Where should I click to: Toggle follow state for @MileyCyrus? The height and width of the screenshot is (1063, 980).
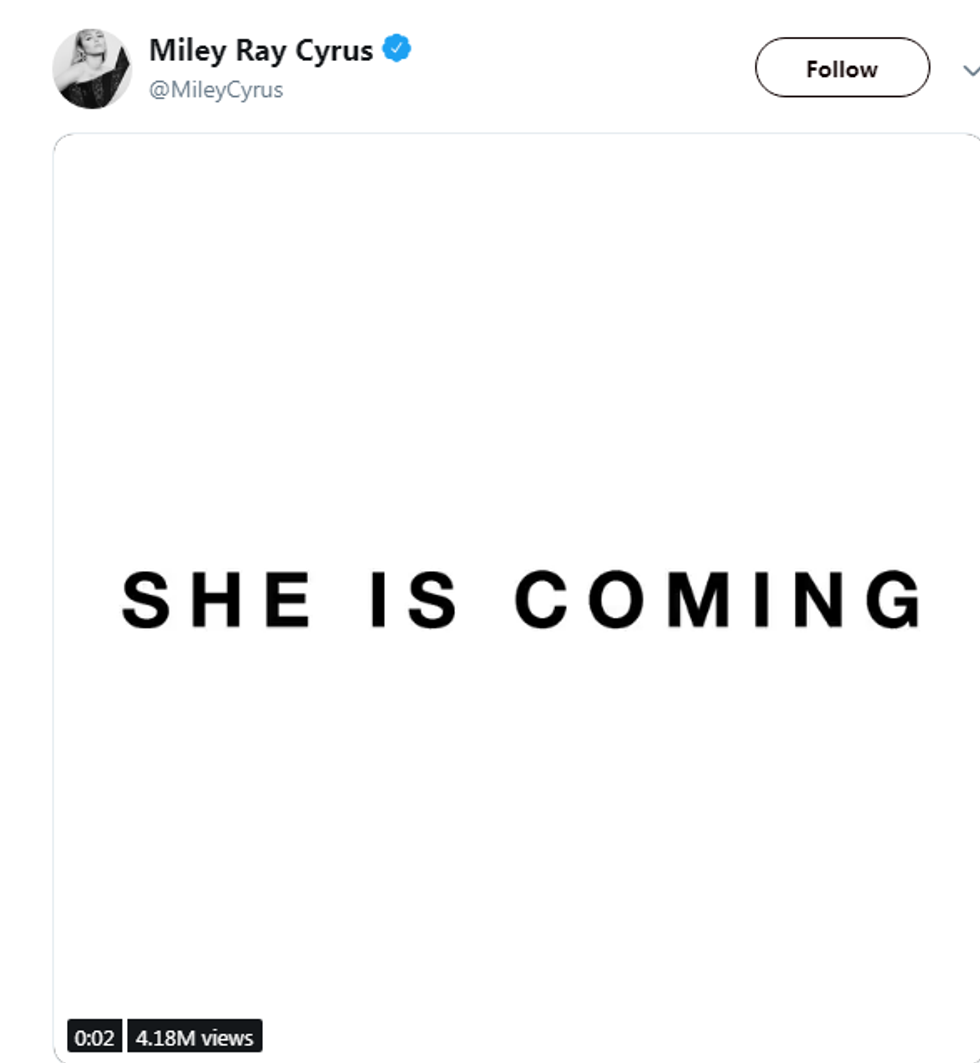pos(841,68)
